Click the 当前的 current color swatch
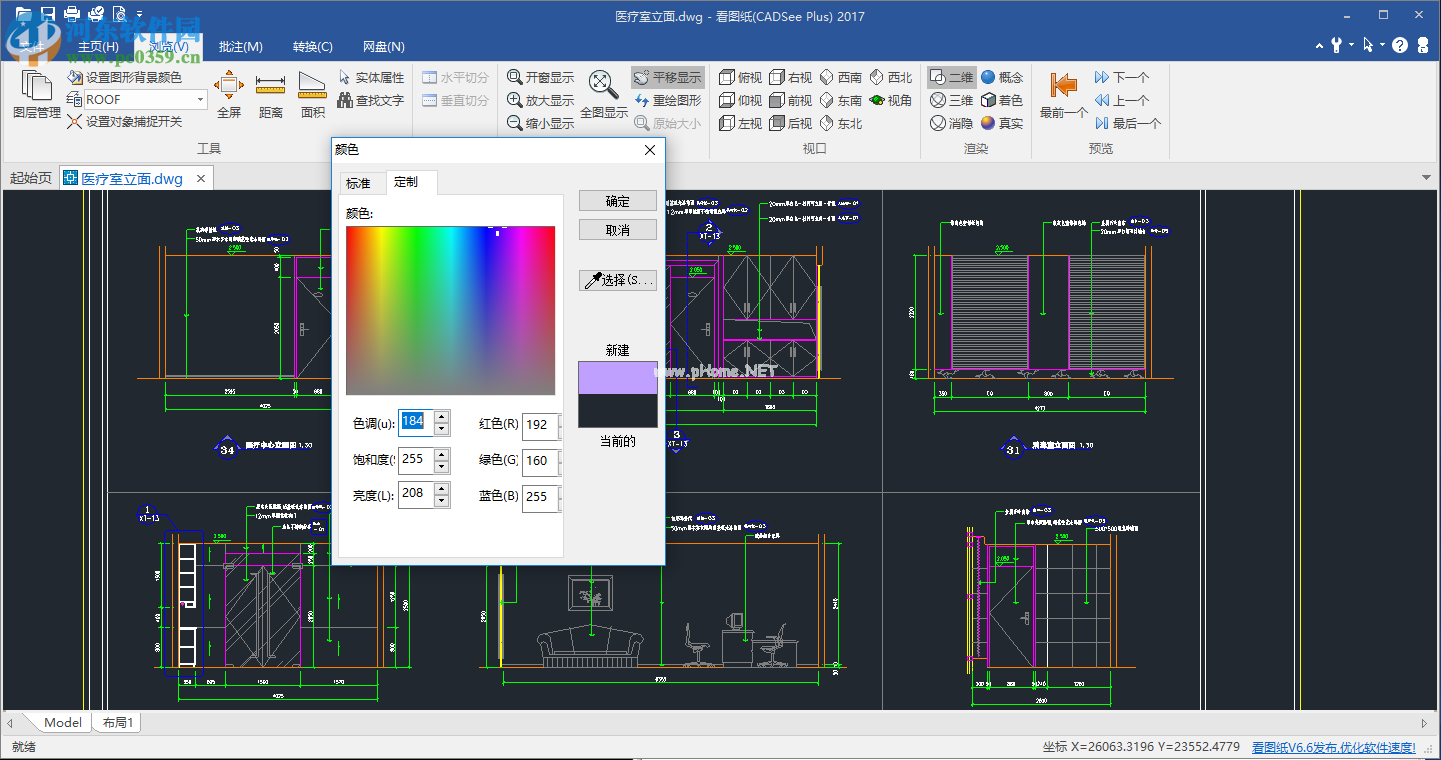The height and width of the screenshot is (760, 1441). [618, 410]
